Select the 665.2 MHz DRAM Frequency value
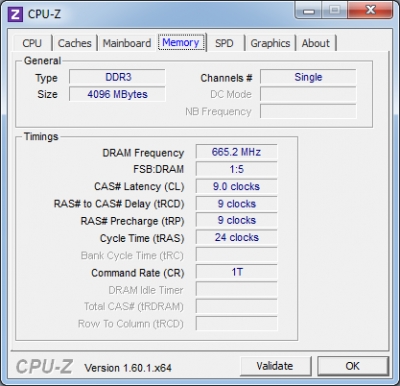This screenshot has width=400, height=386. coord(236,152)
